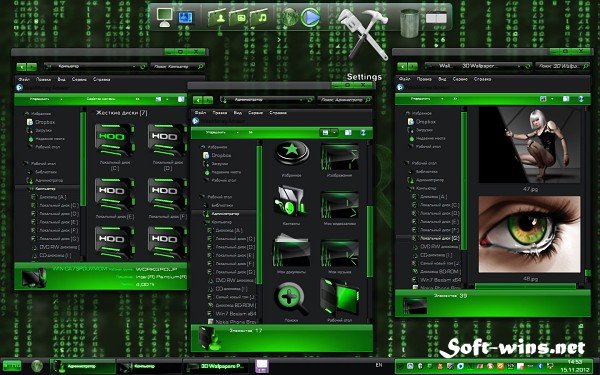Open the Network icon in the top dock
Image resolution: width=600 pixels, height=375 pixels.
pos(186,18)
